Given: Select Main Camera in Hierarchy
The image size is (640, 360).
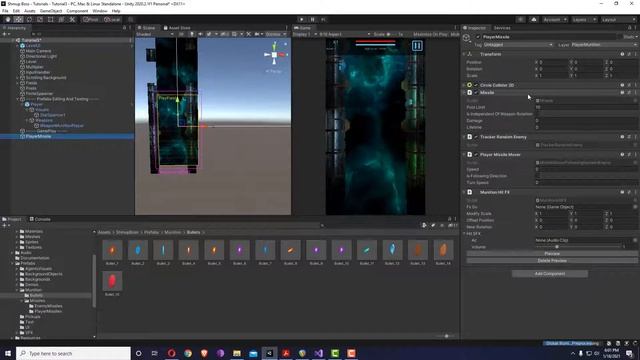Looking at the screenshot, I should click(38, 51).
